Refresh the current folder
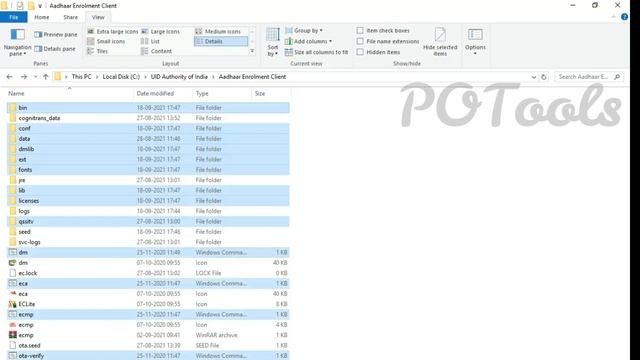Image resolution: width=640 pixels, height=360 pixels. pos(544,77)
